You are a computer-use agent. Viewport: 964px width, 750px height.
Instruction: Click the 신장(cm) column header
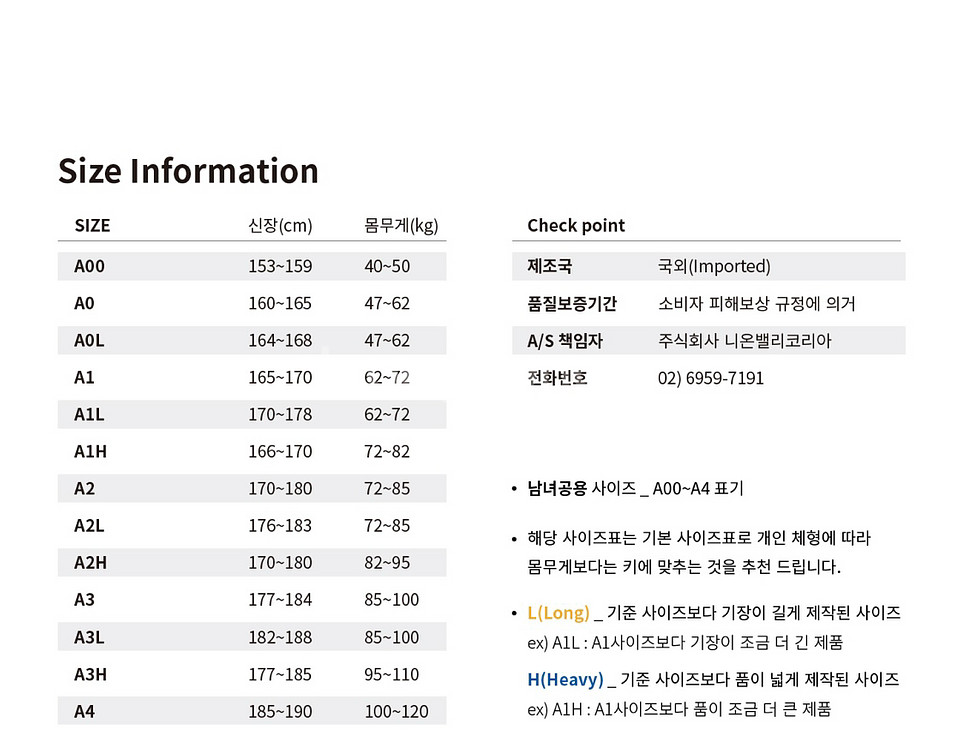tap(280, 225)
